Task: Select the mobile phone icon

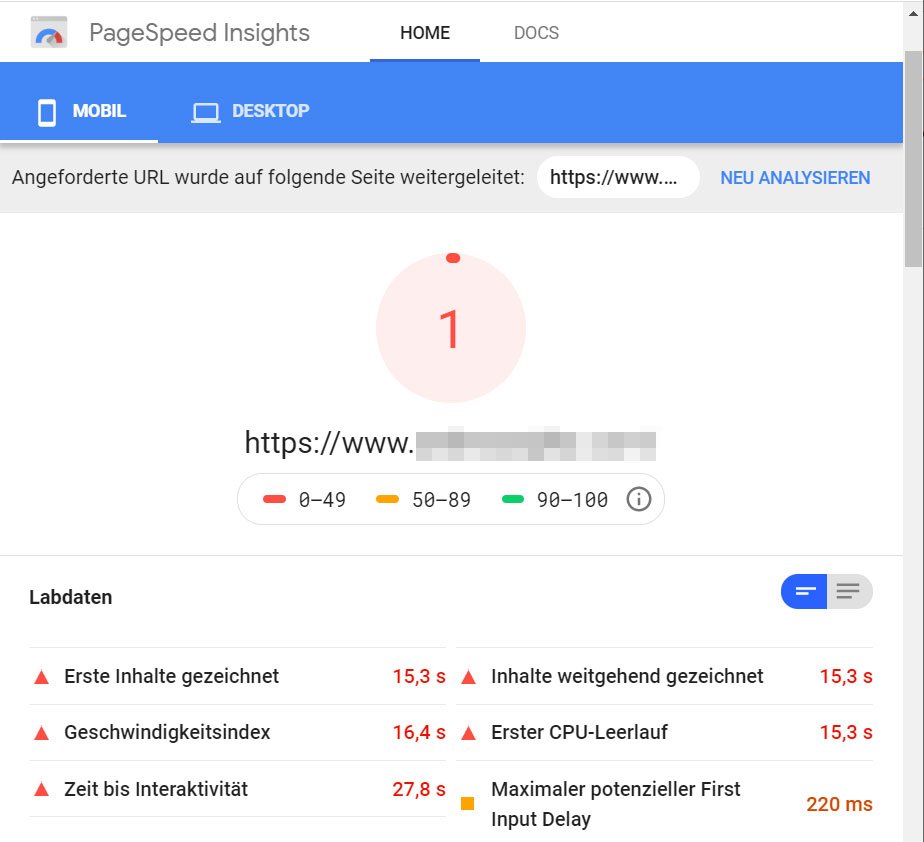Action: pyautogui.click(x=47, y=112)
